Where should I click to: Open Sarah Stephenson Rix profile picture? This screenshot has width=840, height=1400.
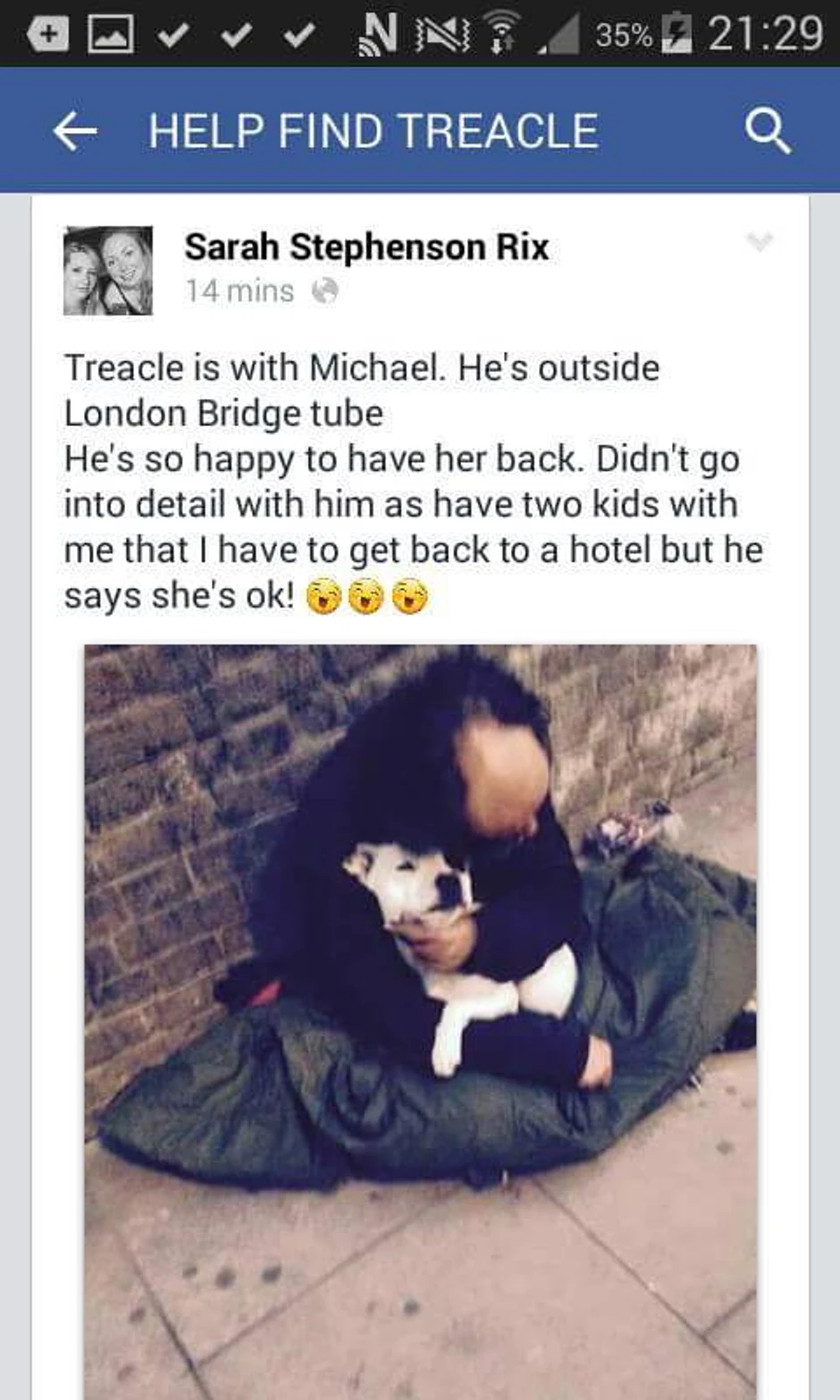108,270
